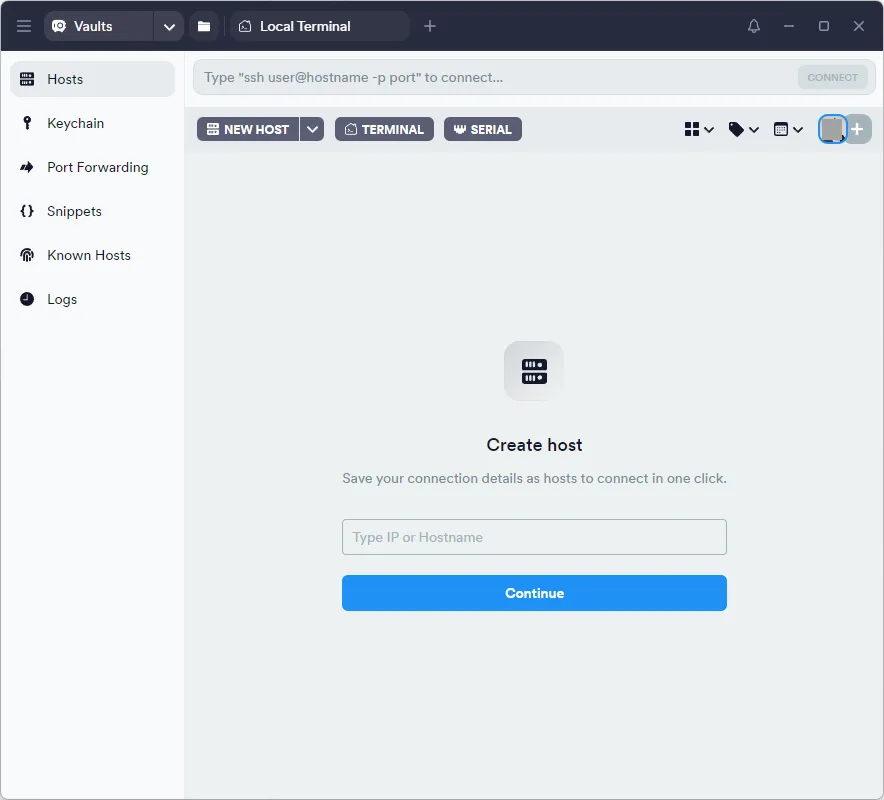The image size is (884, 800).
Task: Minimize the Termius window
Action: (789, 26)
